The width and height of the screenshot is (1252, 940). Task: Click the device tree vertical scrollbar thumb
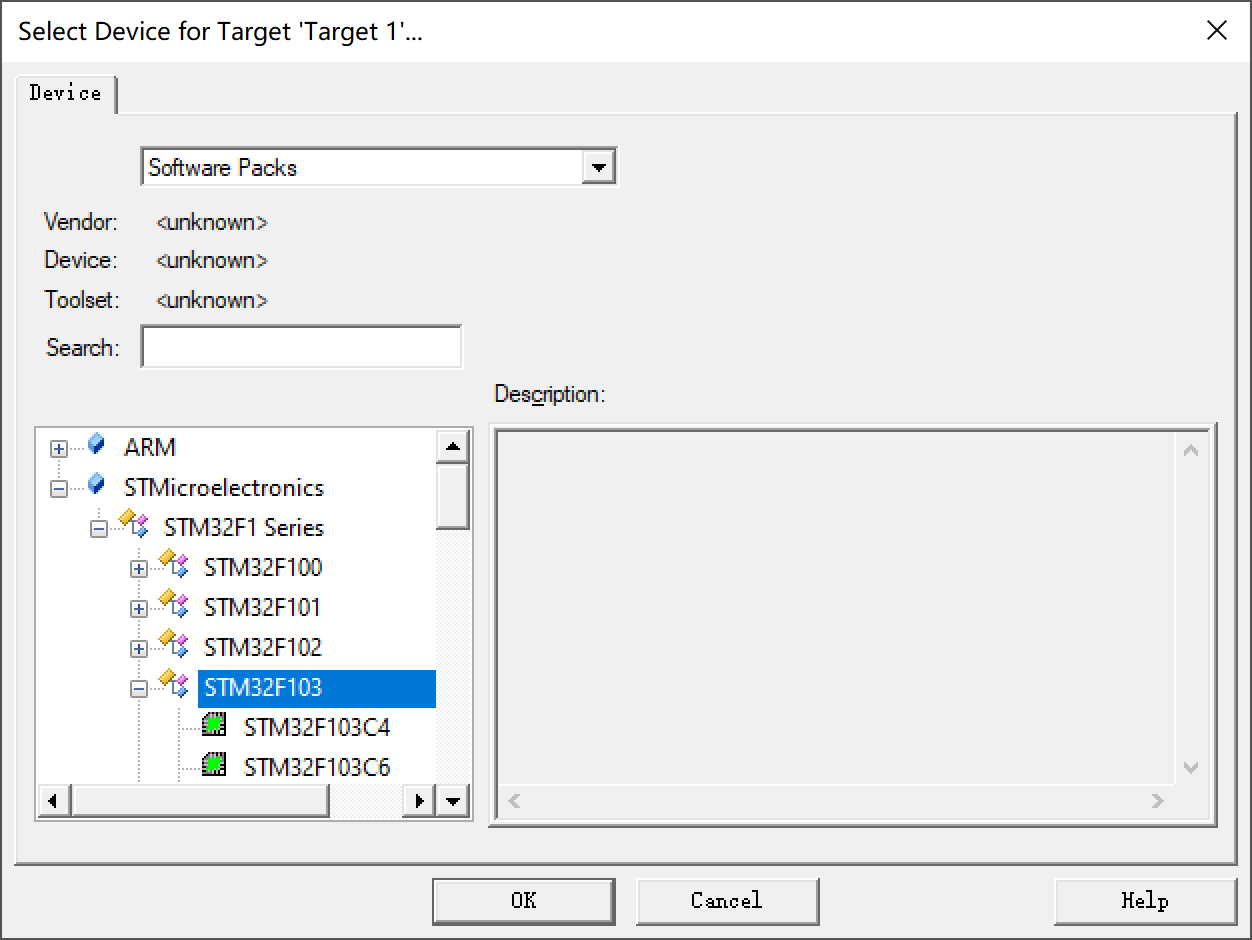coord(453,496)
